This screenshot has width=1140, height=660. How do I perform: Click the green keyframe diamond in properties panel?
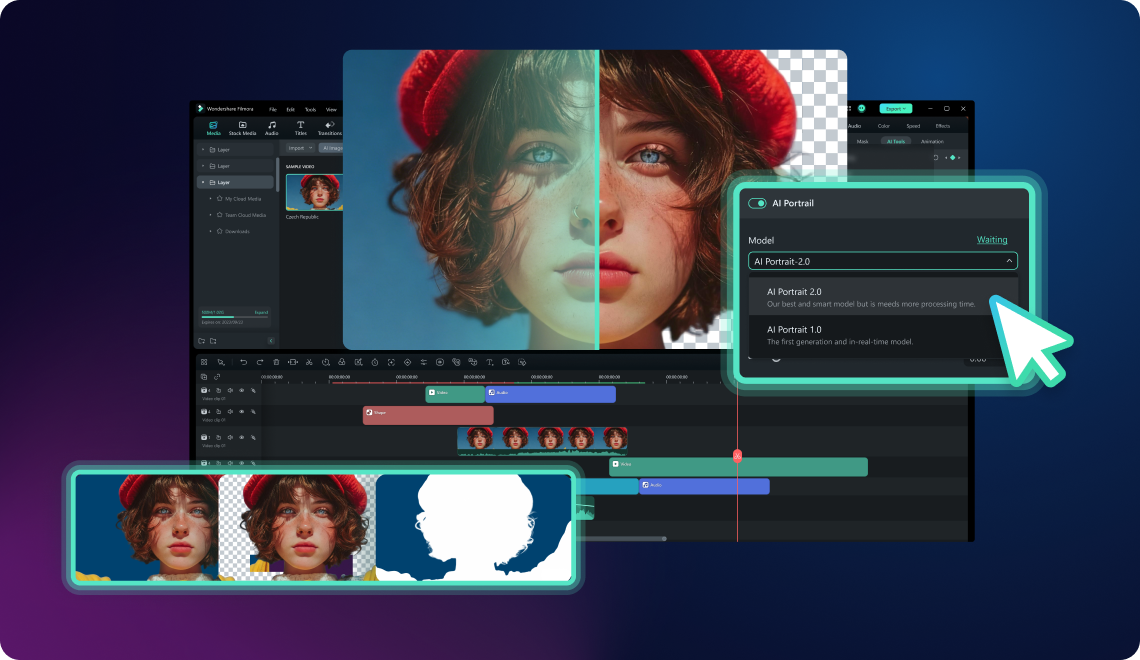952,157
